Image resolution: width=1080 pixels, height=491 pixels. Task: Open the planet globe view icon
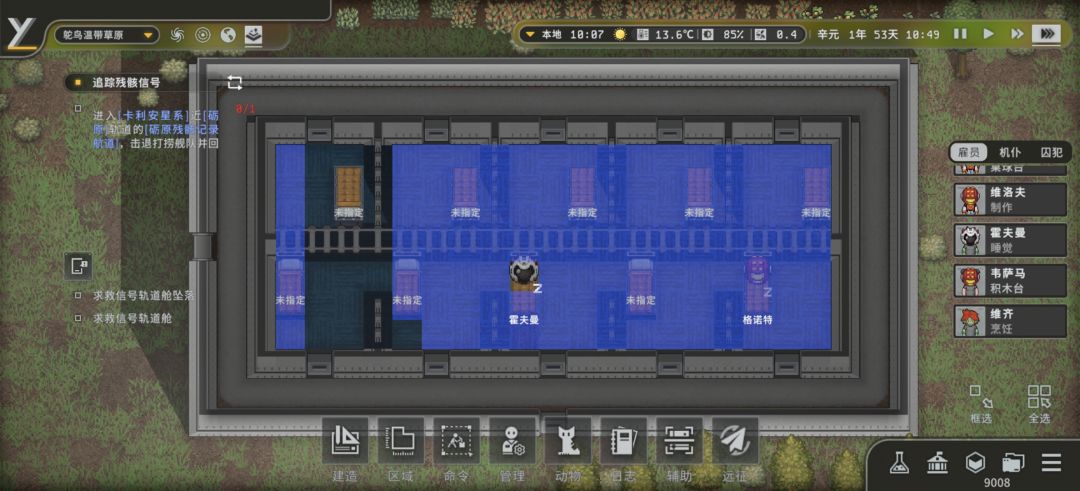point(228,35)
